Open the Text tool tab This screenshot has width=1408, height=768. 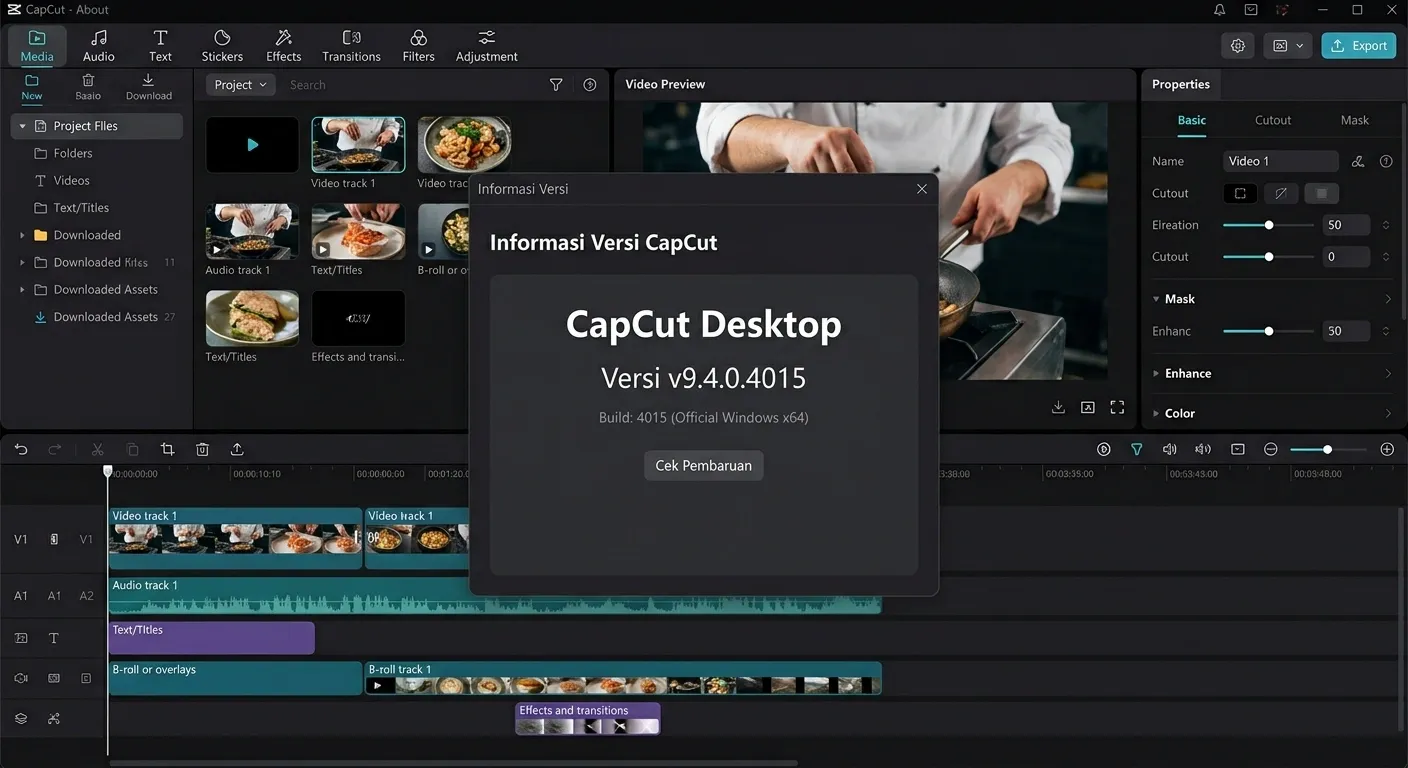(x=160, y=46)
